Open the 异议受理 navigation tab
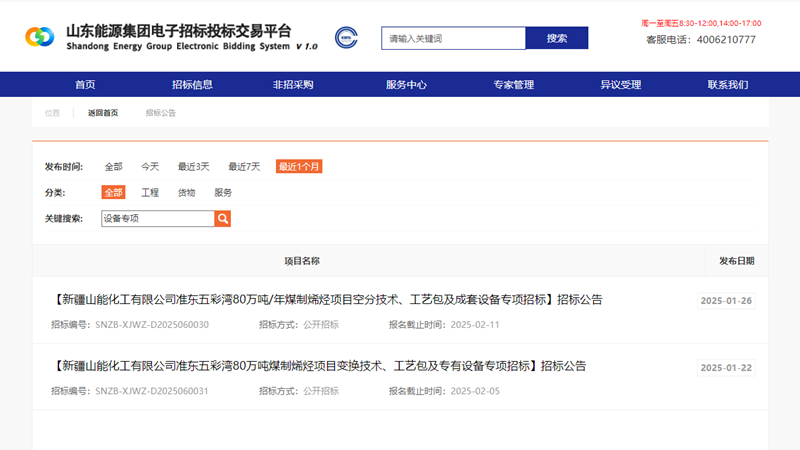 621,85
